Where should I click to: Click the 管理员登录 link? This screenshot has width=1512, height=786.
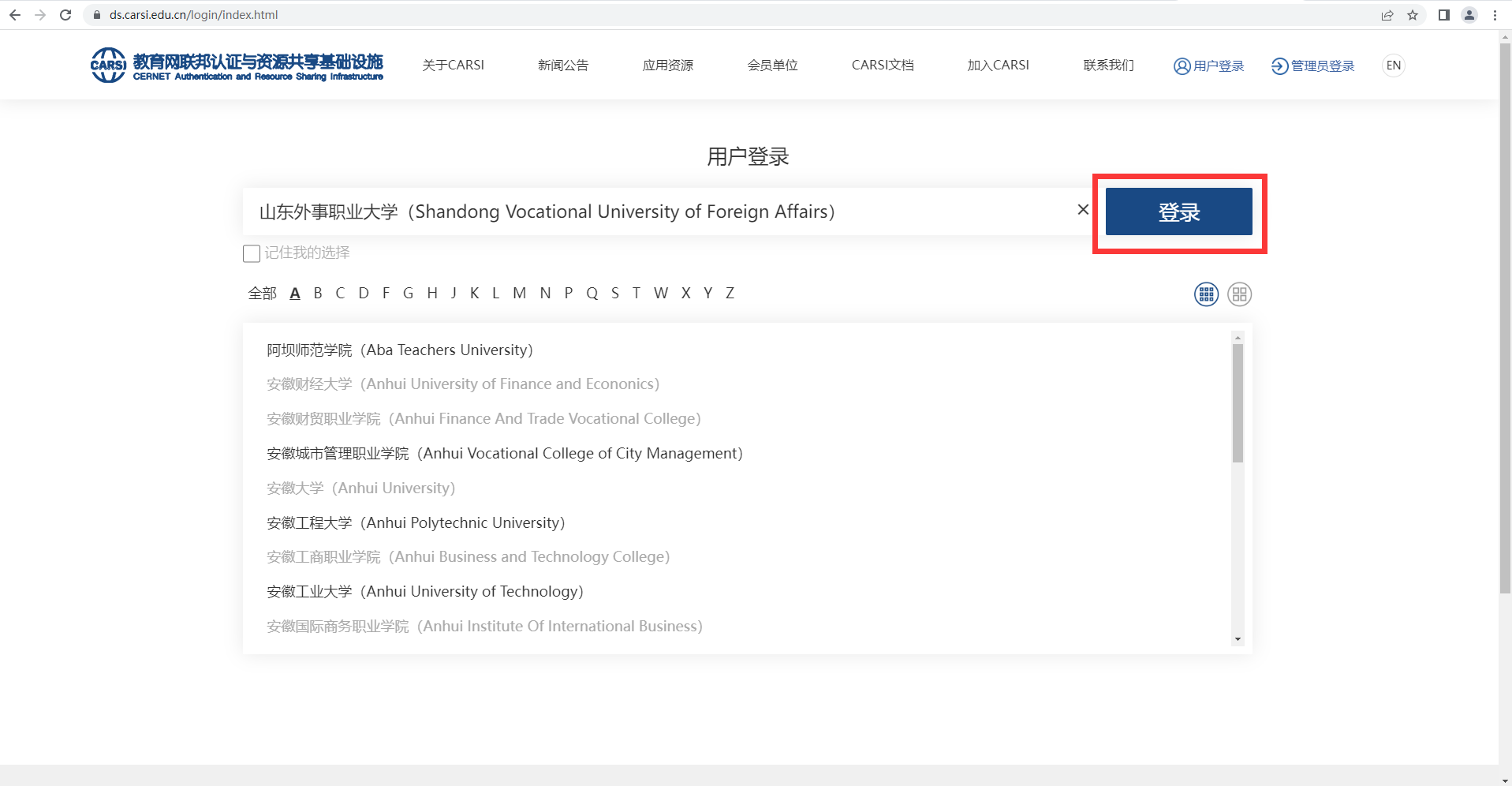(1312, 65)
